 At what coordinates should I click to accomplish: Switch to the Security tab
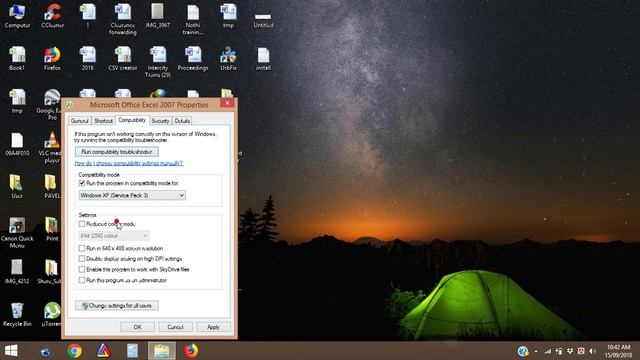click(x=160, y=121)
